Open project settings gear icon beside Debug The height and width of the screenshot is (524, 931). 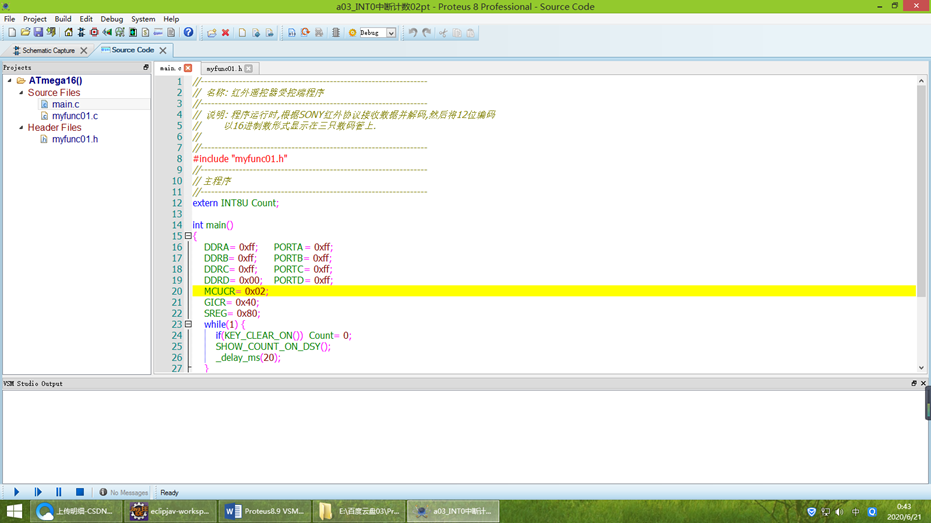(352, 33)
